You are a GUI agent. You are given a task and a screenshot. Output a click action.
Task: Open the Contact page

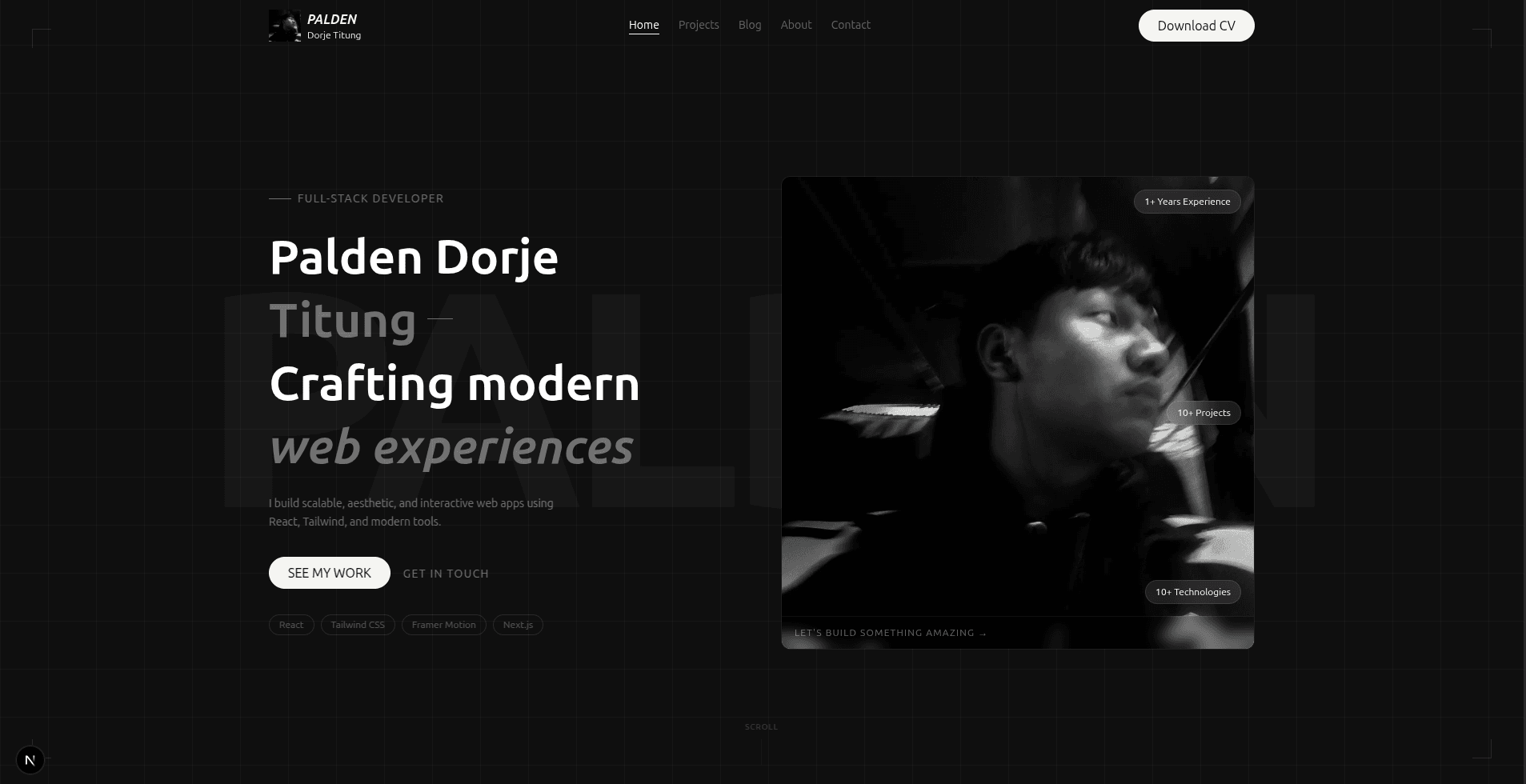point(850,25)
